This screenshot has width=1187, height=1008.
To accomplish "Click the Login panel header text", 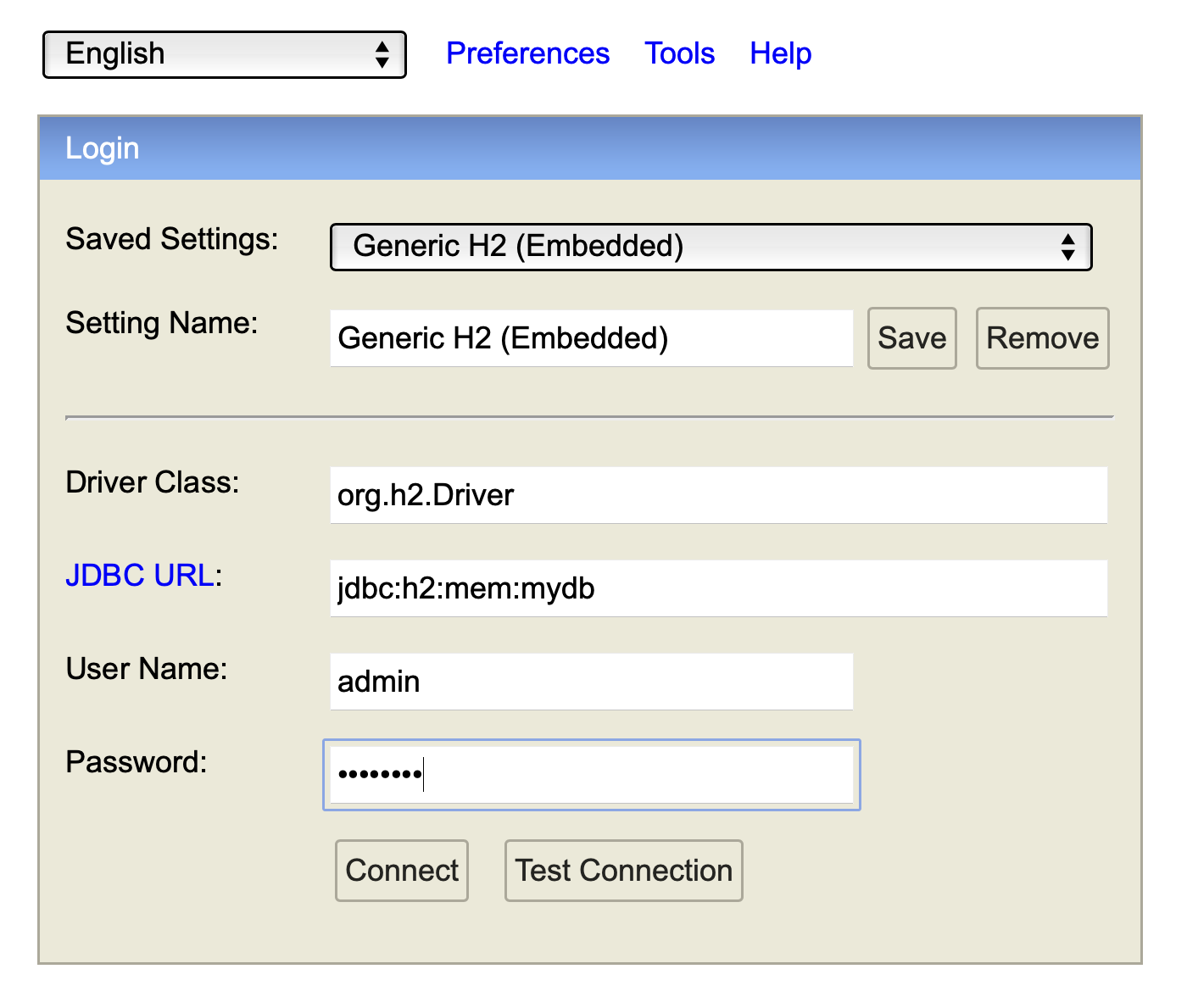I will tap(103, 148).
